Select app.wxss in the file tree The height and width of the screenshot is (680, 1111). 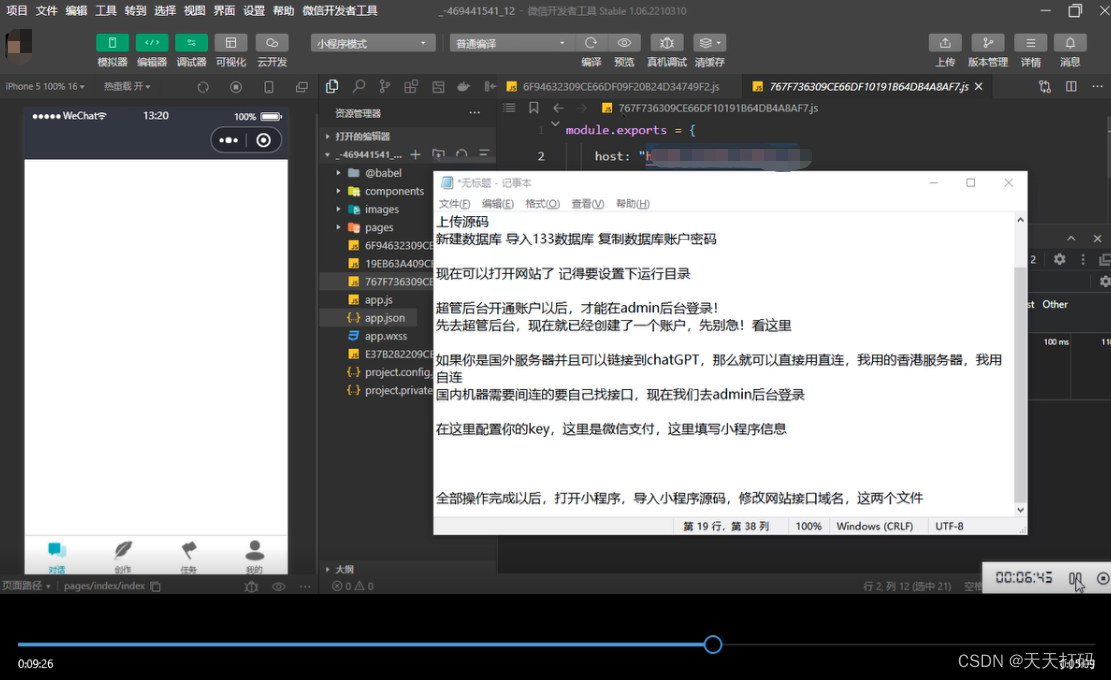tap(385, 336)
